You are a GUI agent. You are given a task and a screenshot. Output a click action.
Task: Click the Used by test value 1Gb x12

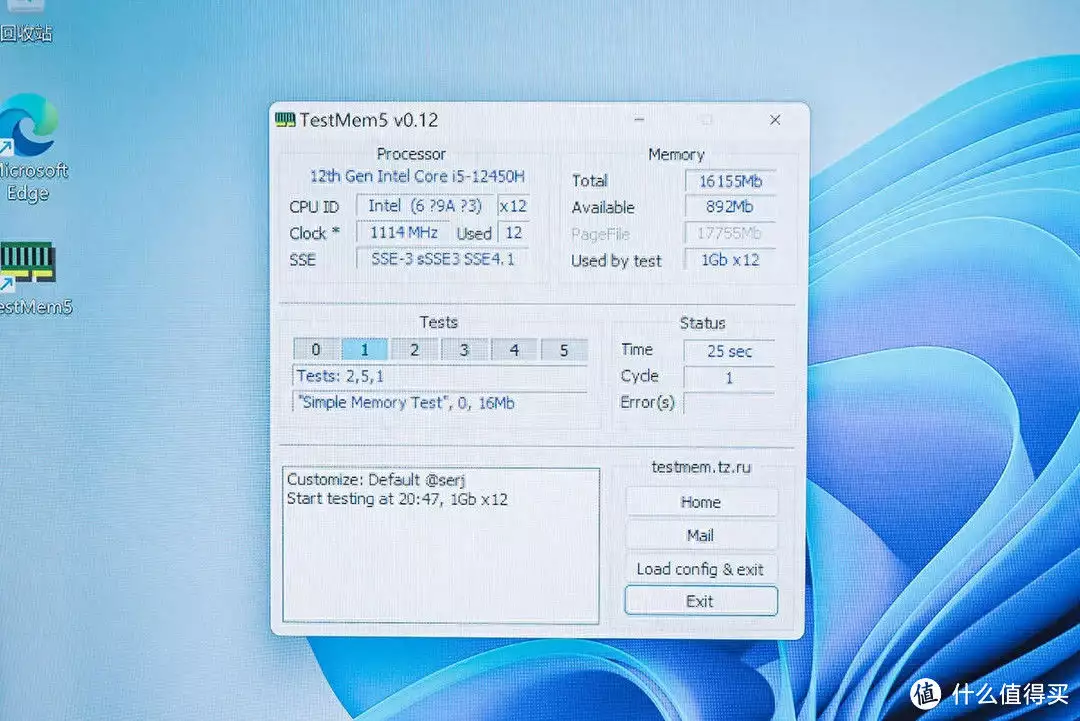pos(730,260)
